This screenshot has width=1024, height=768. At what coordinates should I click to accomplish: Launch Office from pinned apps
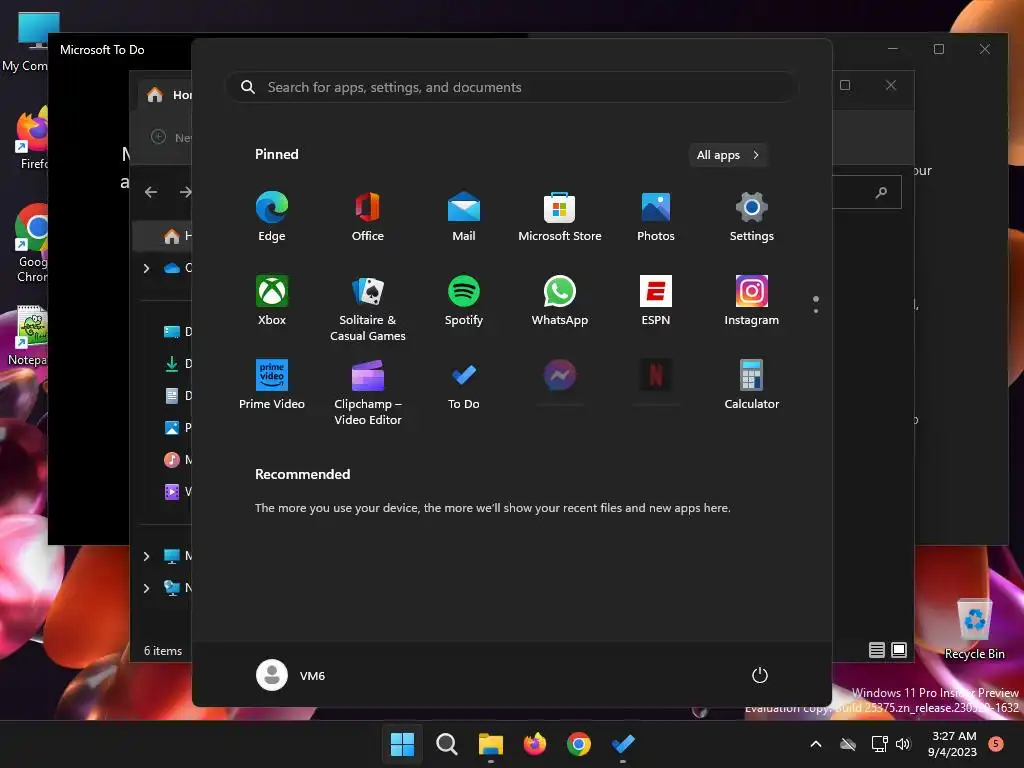point(368,217)
